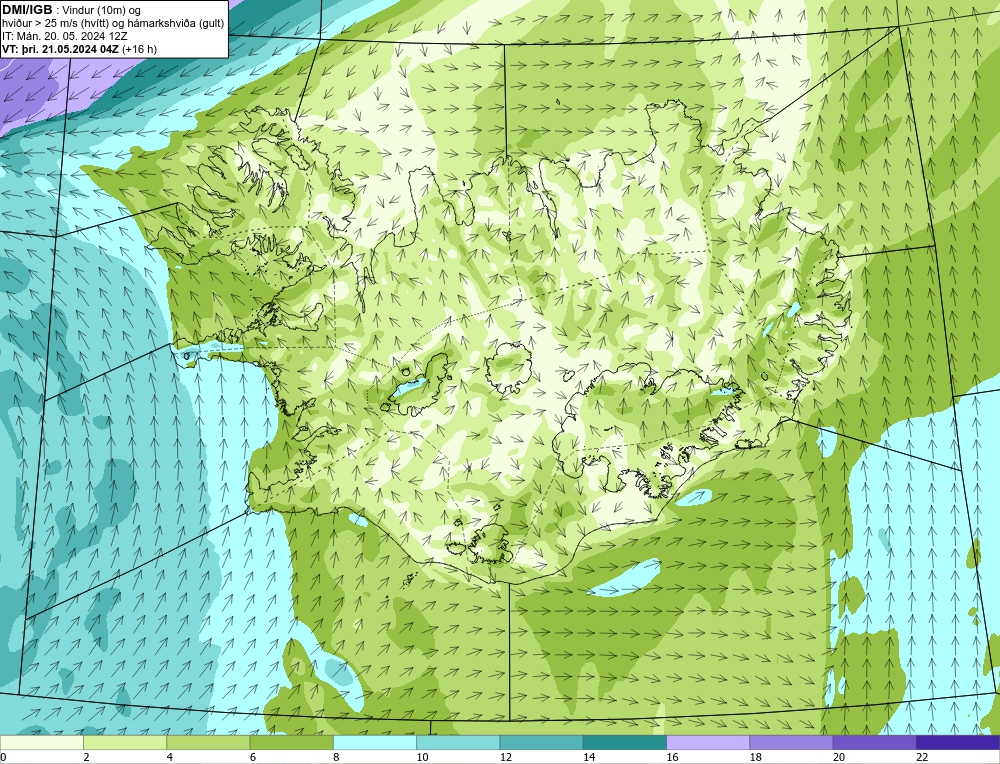
Task: Click the legend value 16
Action: (x=672, y=757)
